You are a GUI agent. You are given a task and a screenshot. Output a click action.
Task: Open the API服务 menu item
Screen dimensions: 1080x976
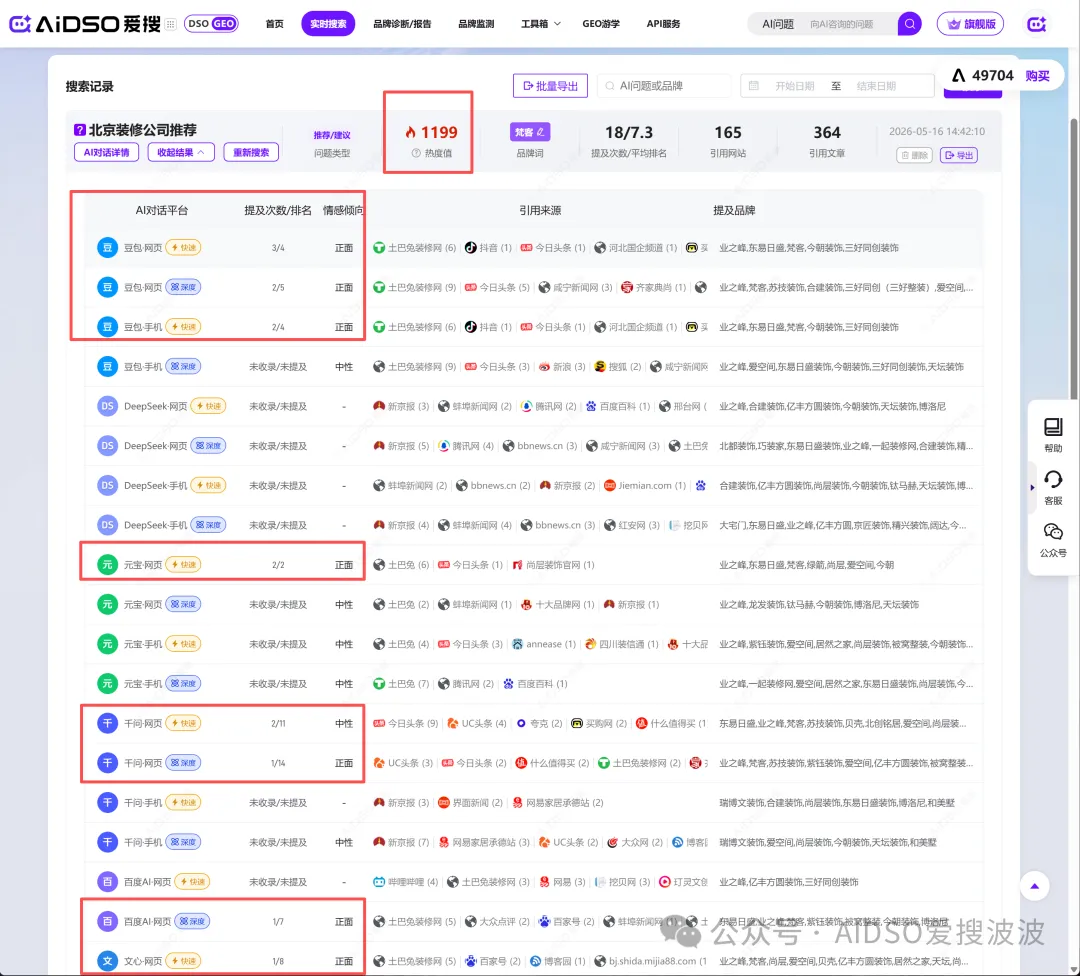tap(663, 23)
